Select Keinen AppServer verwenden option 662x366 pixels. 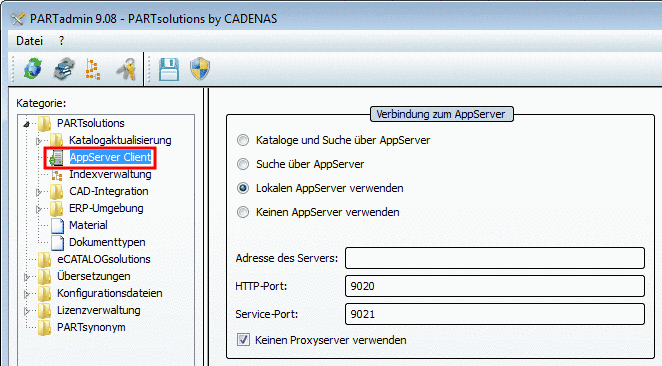click(x=243, y=212)
